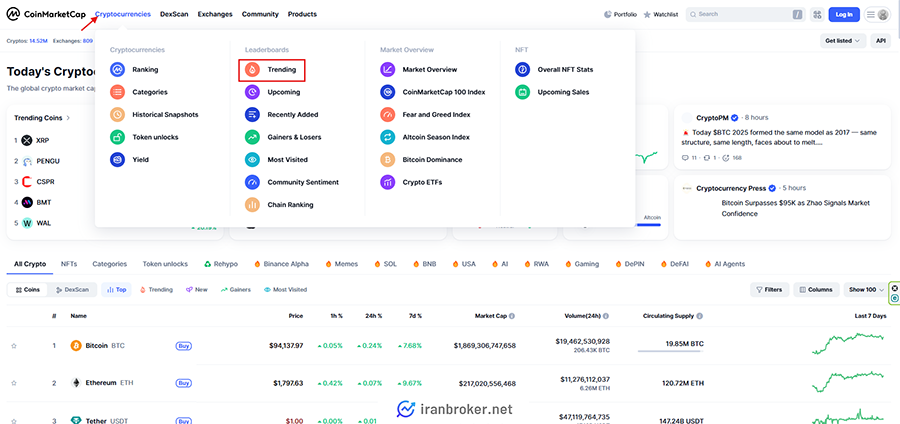Click the apps grid icon beside Log In
Image resolution: width=900 pixels, height=424 pixels.
point(817,14)
